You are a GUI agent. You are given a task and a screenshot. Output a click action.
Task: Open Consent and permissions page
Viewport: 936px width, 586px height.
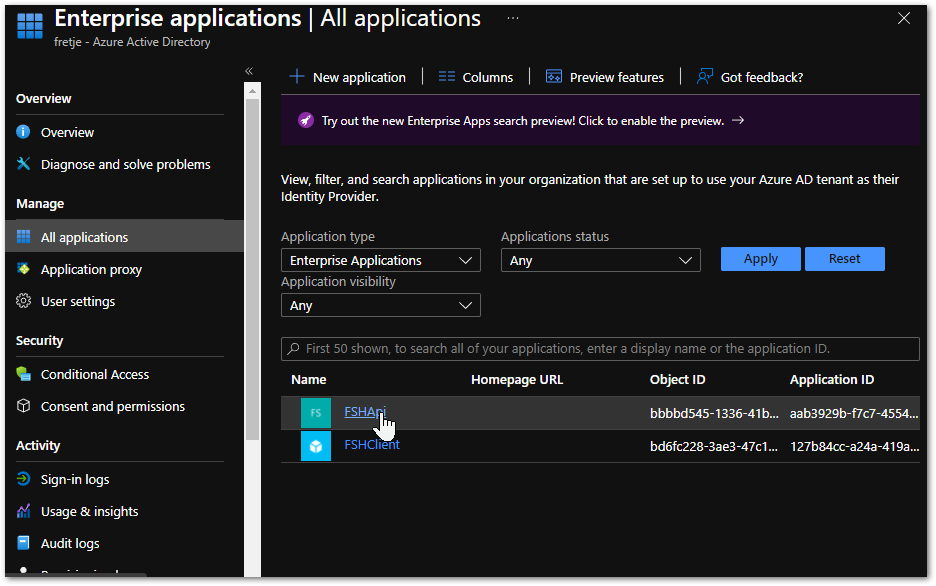coord(112,406)
